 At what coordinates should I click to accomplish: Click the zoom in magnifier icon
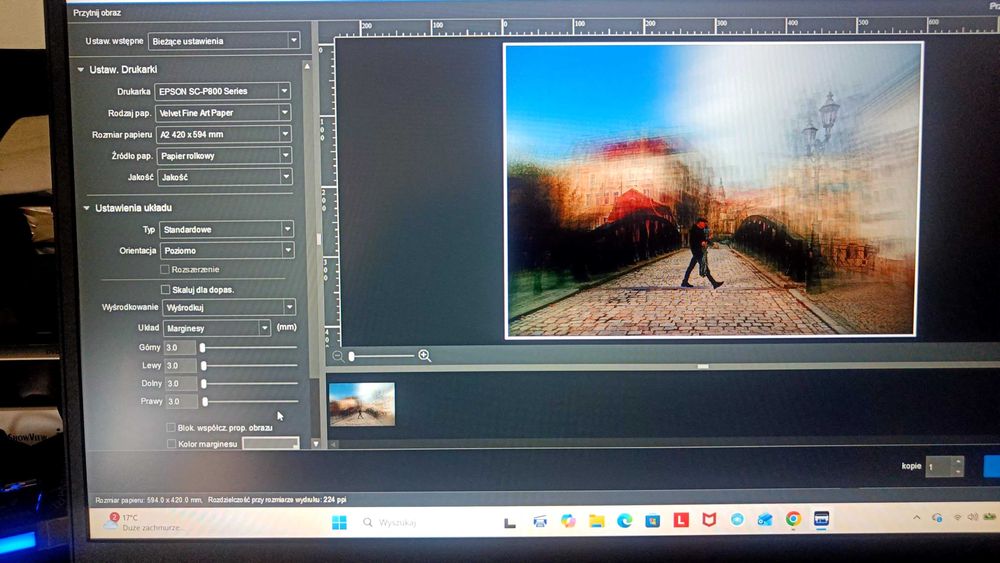(424, 356)
